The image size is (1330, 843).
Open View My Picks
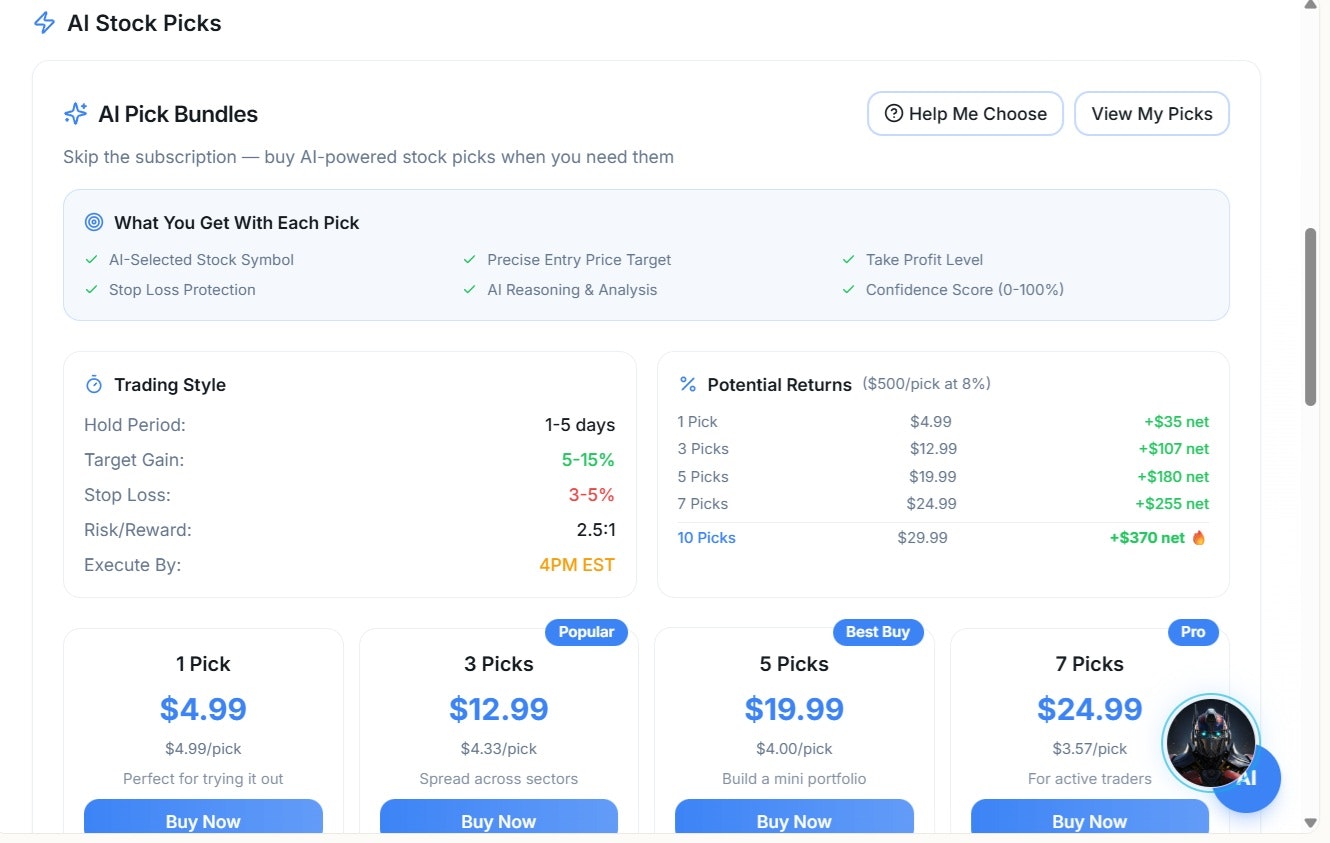1152,114
